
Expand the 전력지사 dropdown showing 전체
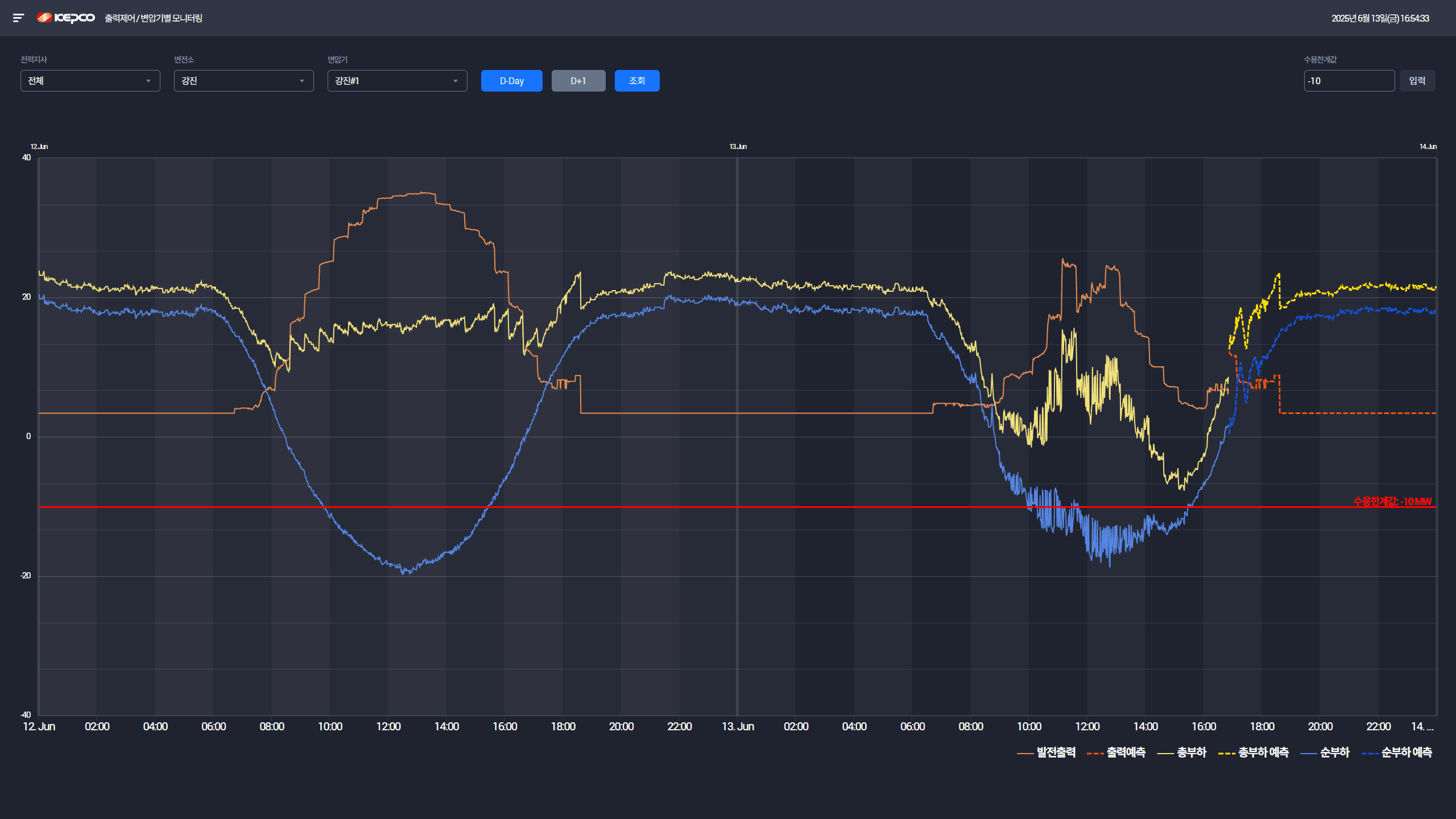tap(90, 81)
